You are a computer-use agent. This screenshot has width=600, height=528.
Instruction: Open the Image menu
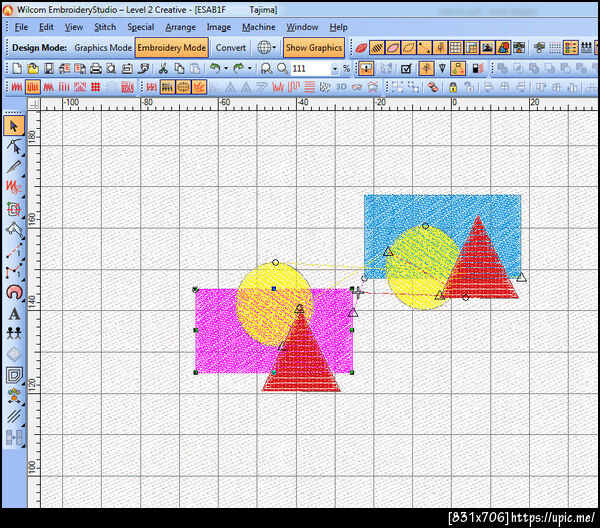(218, 27)
